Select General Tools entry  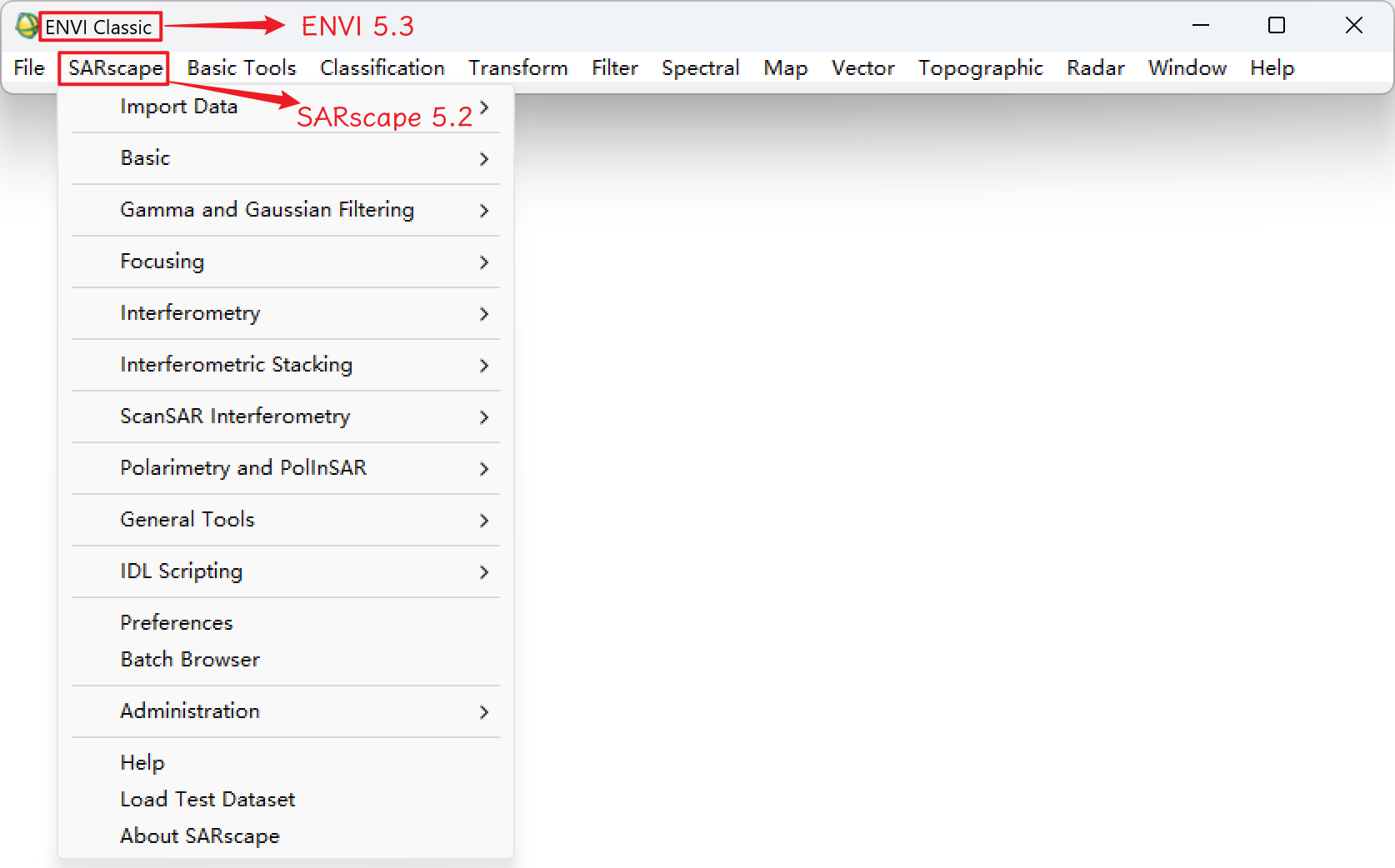click(x=286, y=520)
